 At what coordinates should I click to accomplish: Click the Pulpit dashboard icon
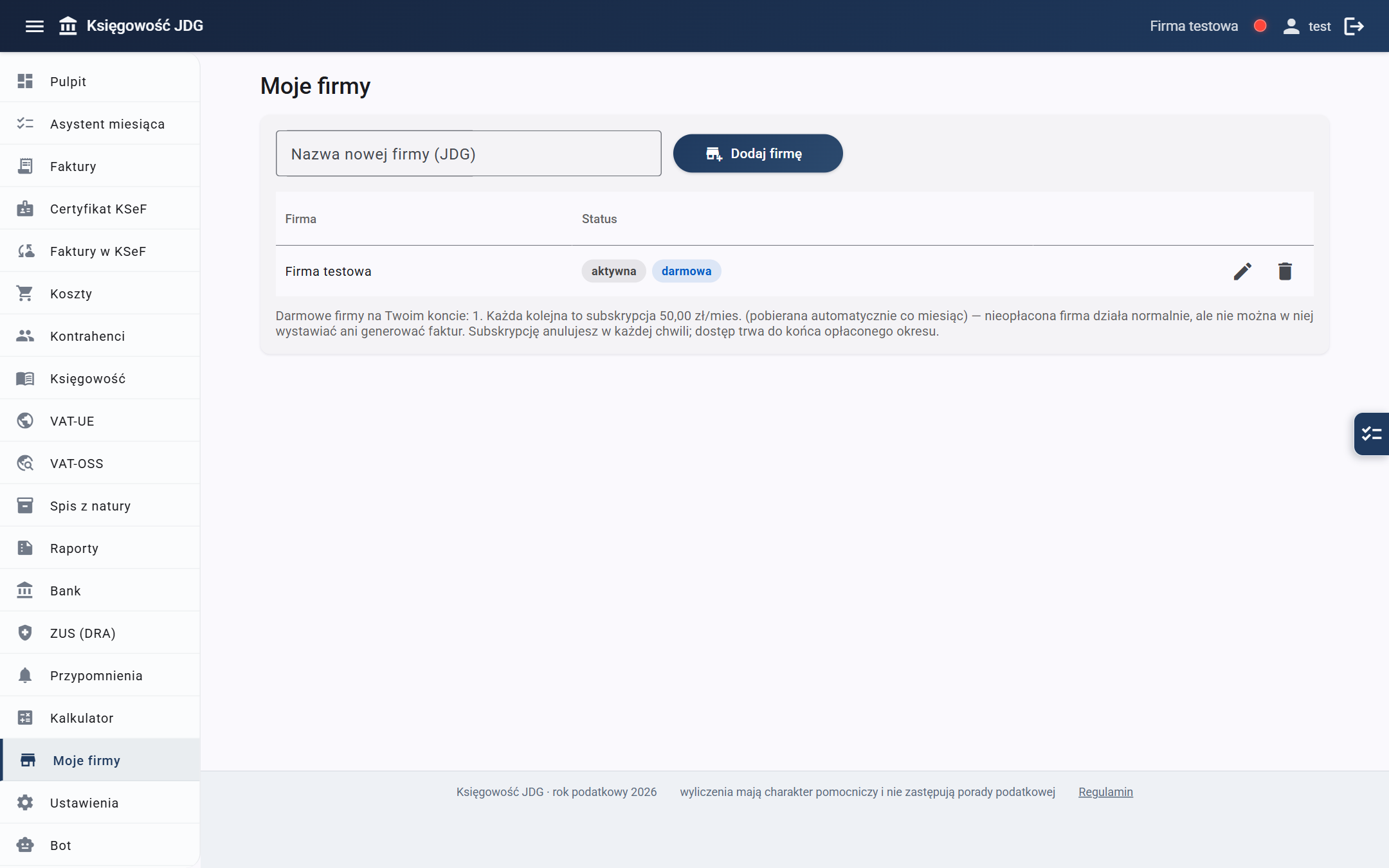25,81
